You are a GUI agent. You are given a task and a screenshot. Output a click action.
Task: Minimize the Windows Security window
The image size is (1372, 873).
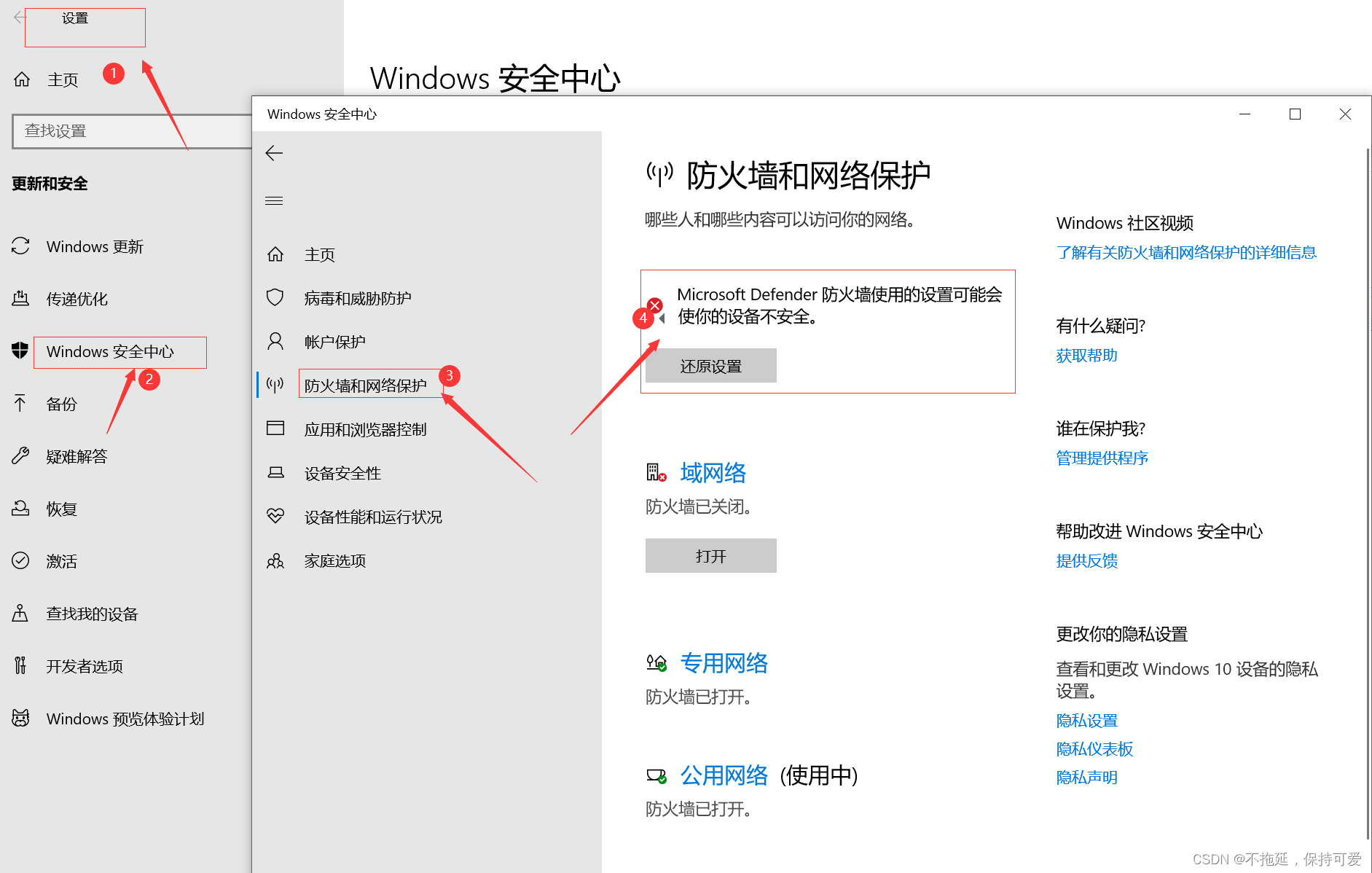pyautogui.click(x=1244, y=114)
